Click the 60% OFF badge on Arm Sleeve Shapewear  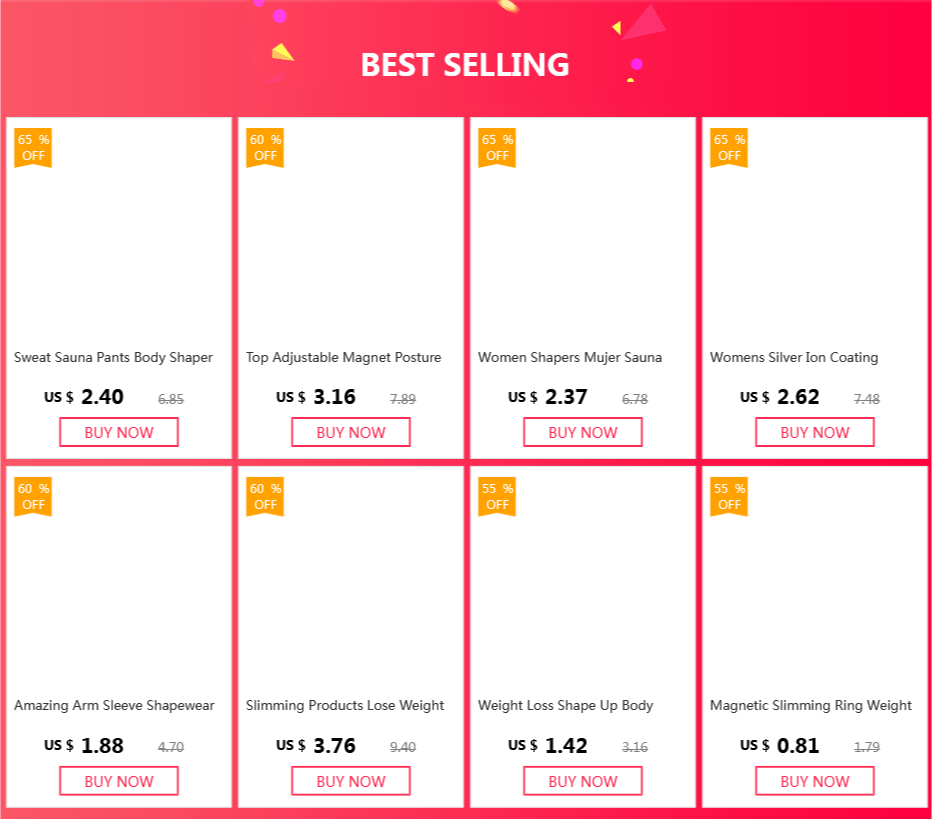coord(33,496)
